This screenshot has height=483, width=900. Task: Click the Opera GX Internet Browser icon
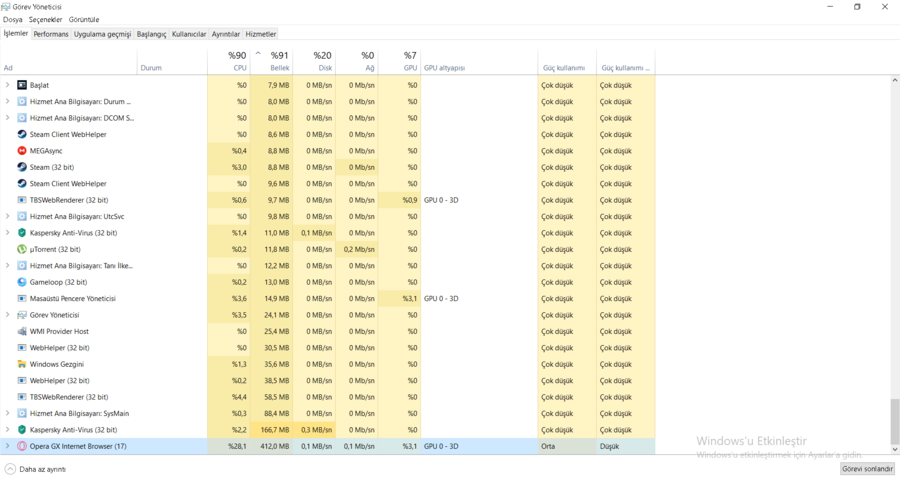coord(22,446)
